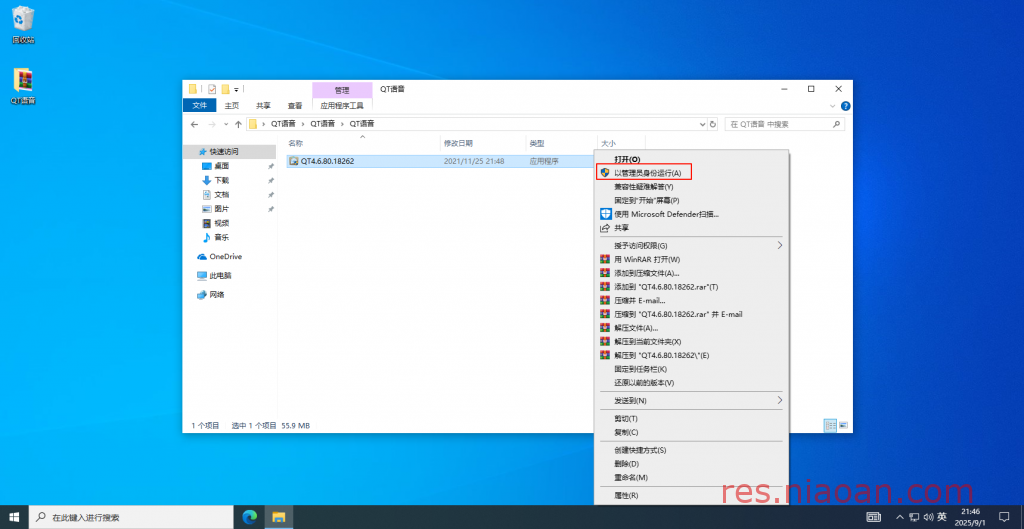The height and width of the screenshot is (529, 1024).
Task: Click the Forward navigation arrow
Action: [212, 124]
